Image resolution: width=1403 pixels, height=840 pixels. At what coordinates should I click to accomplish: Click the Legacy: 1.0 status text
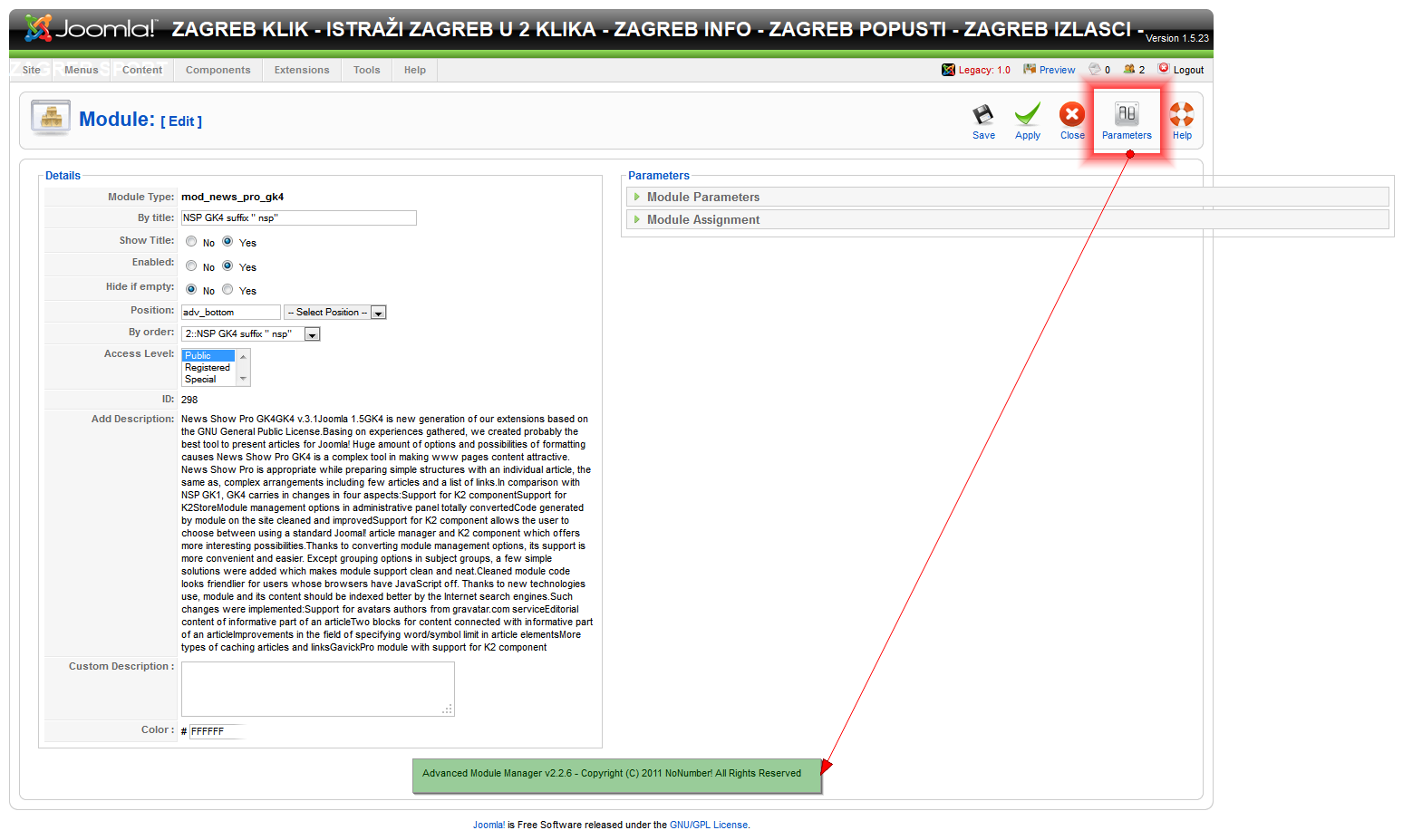[x=984, y=70]
